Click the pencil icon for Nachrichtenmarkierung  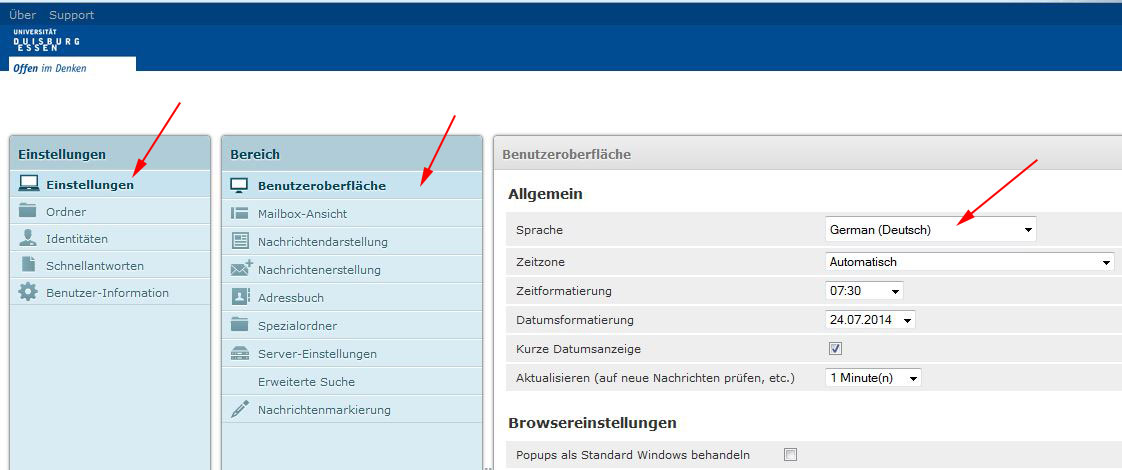point(240,409)
